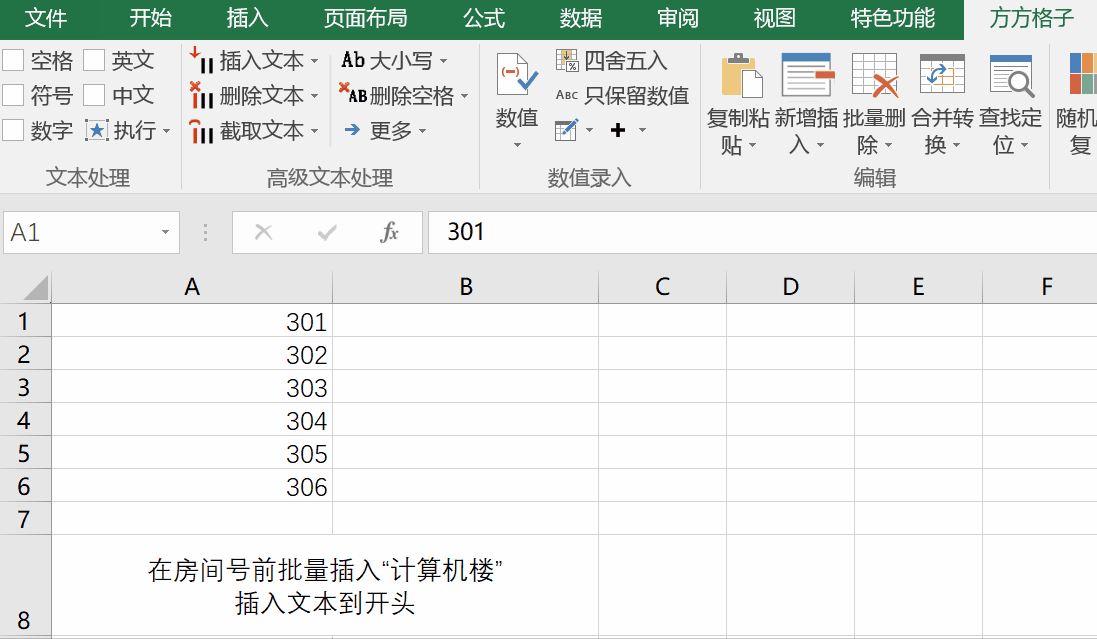Click the Find Locate (查找定位) magnifier icon

coord(1012,76)
